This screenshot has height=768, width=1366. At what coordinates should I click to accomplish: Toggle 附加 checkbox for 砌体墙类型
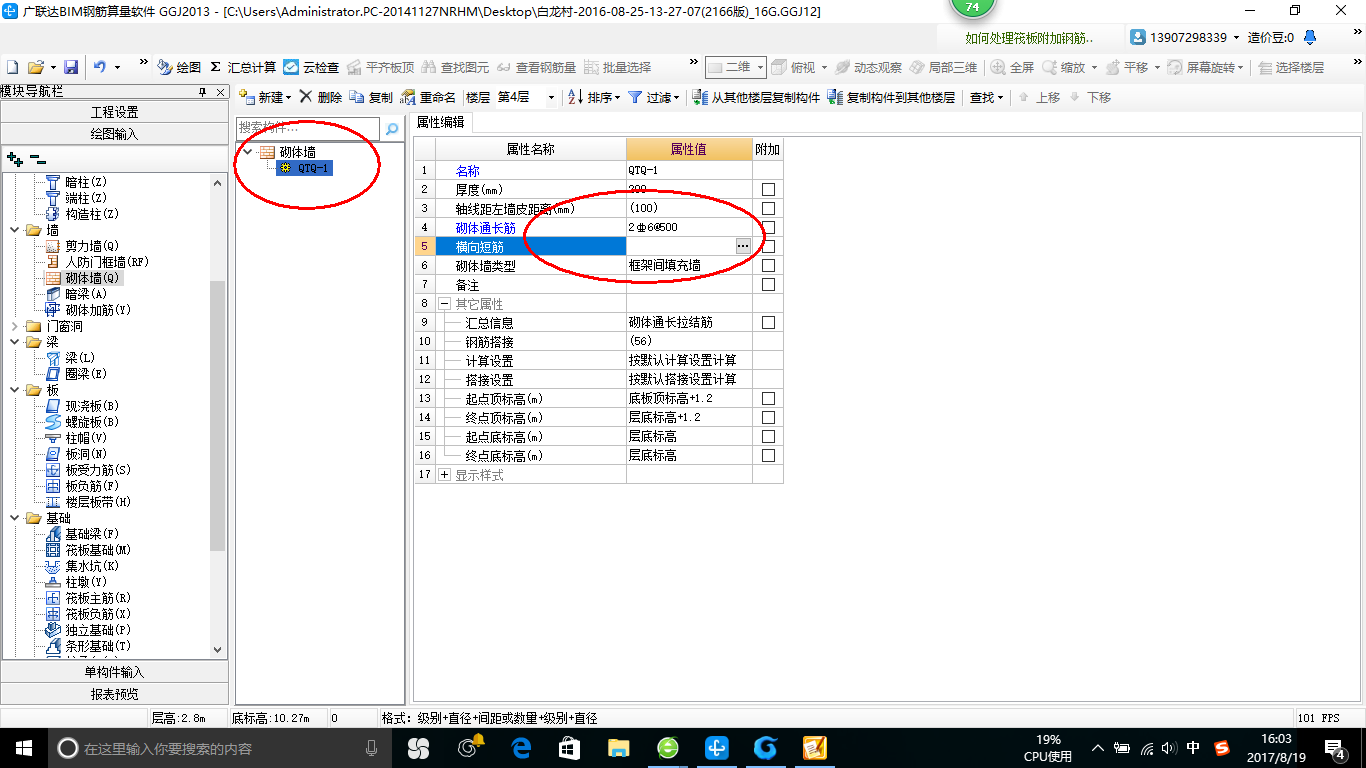tap(768, 265)
